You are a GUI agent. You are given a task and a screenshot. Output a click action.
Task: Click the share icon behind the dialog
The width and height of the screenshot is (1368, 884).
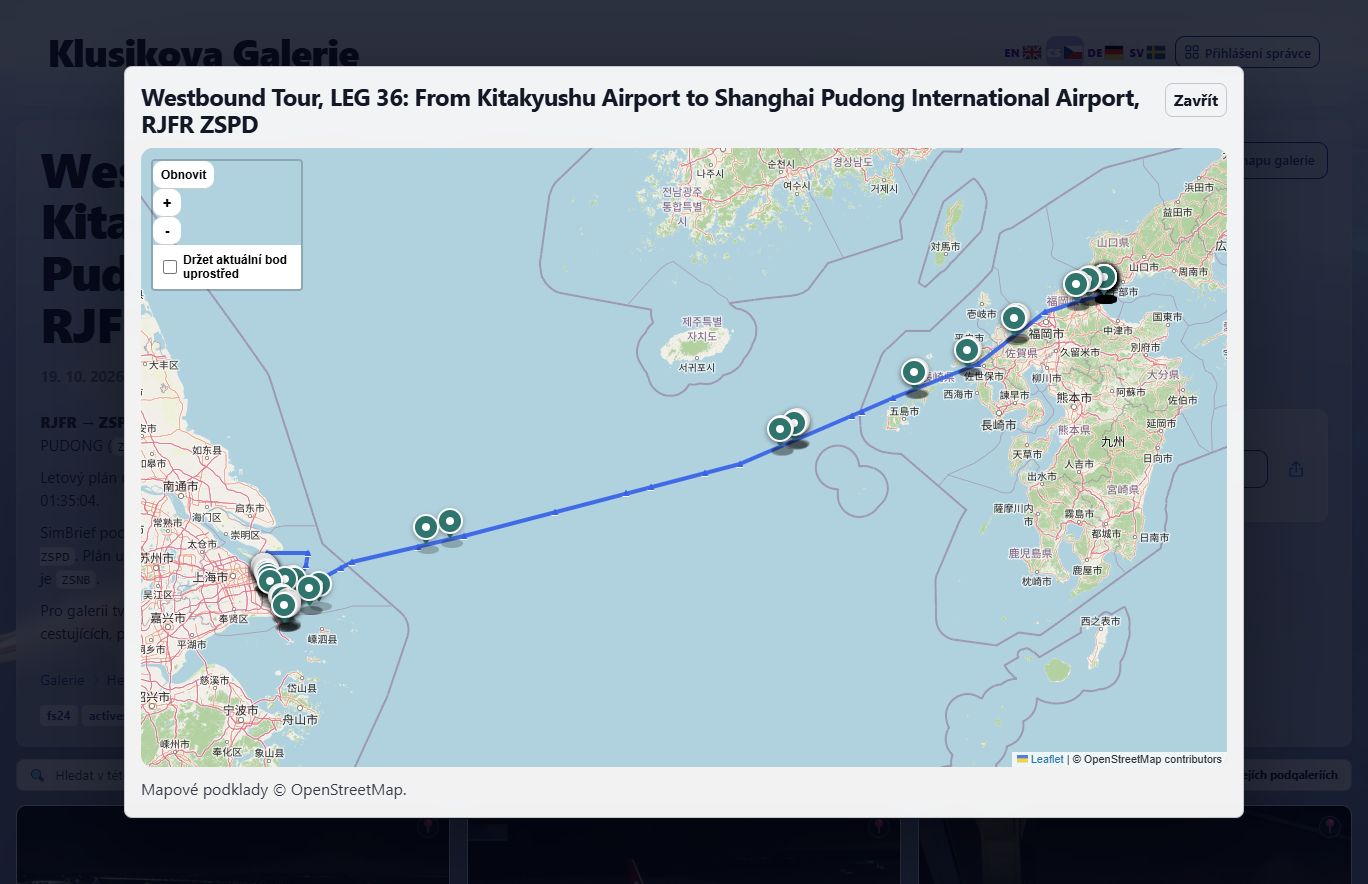1296,469
